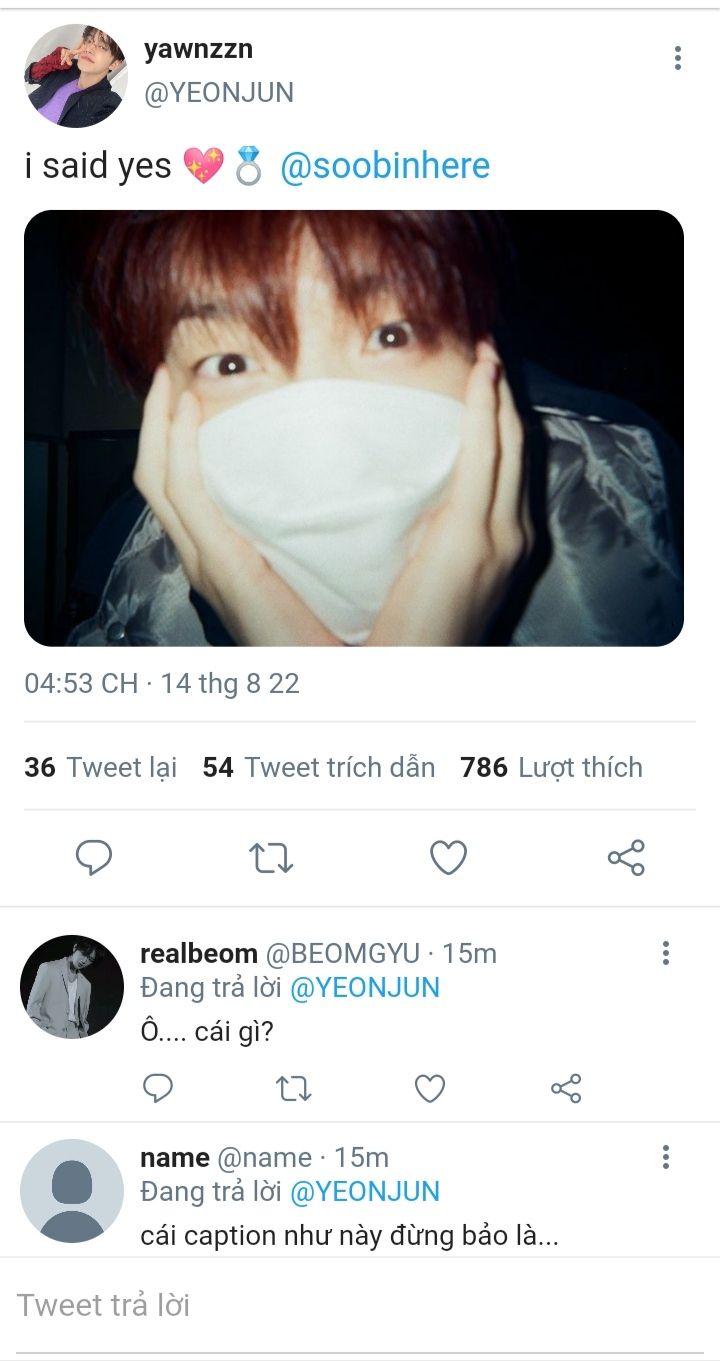Reply to realbeom's comment
The width and height of the screenshot is (720, 1361).
click(158, 1088)
